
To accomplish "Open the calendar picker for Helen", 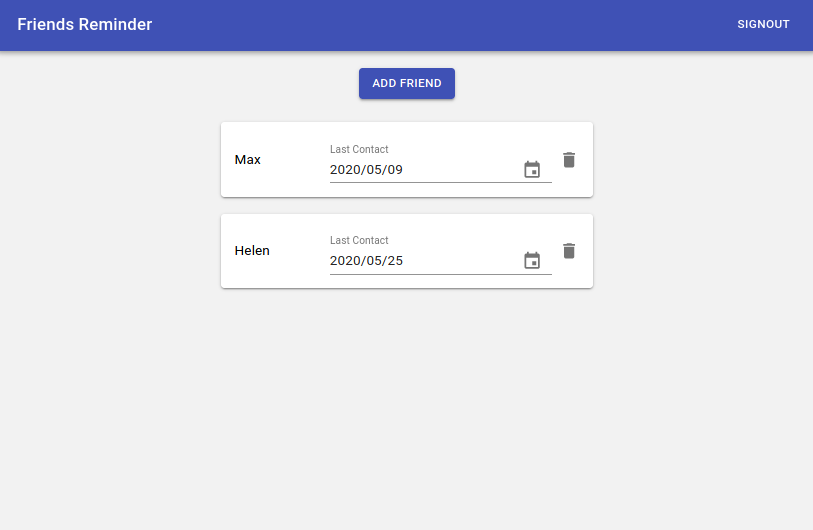I will tap(532, 260).
